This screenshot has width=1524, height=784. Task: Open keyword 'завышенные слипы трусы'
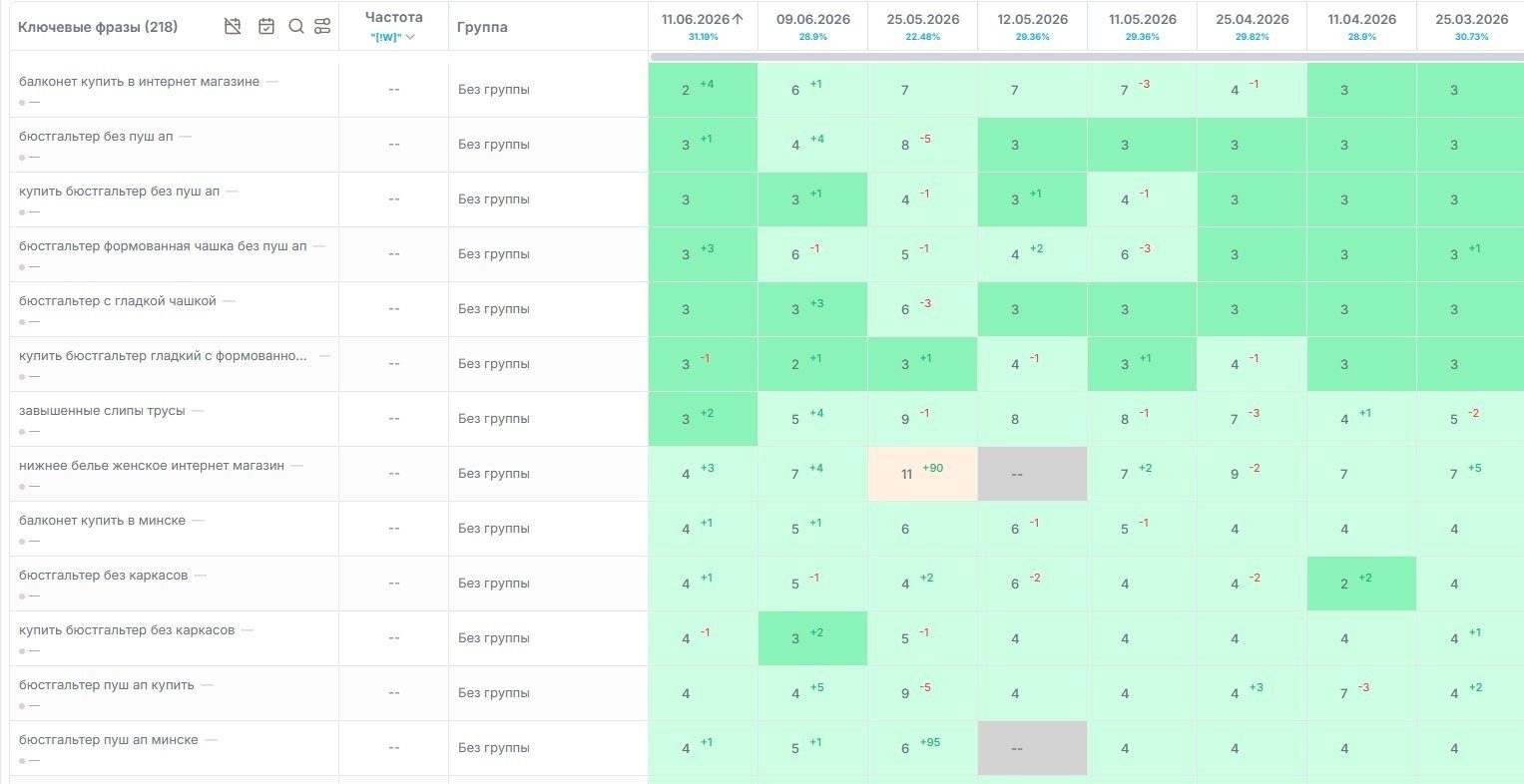point(102,411)
